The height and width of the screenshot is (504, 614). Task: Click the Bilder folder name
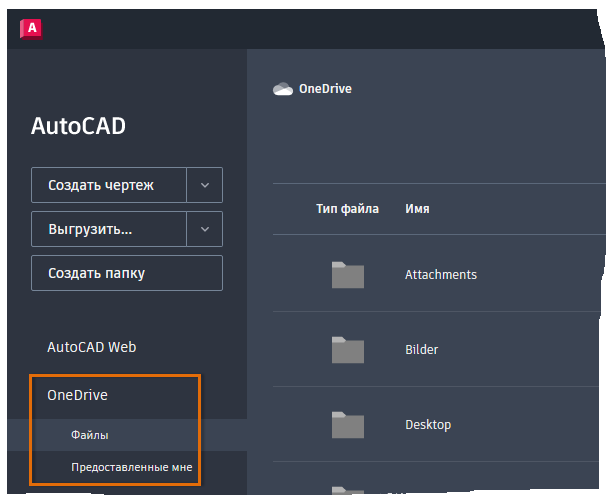421,350
